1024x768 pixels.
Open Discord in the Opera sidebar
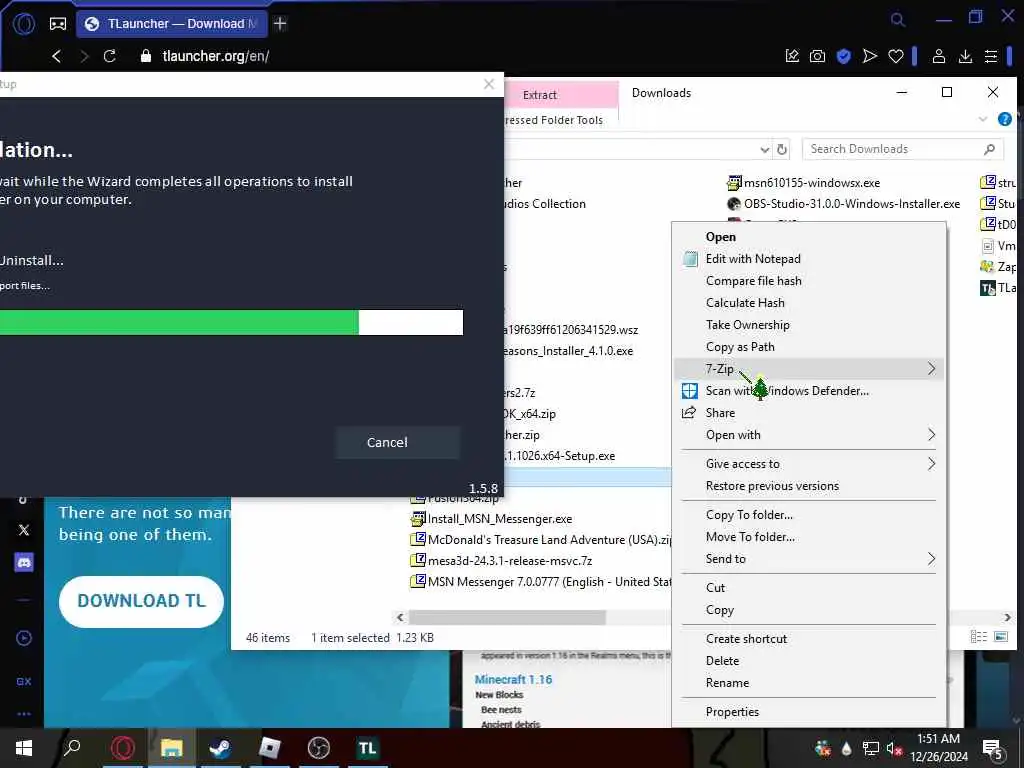pos(24,562)
